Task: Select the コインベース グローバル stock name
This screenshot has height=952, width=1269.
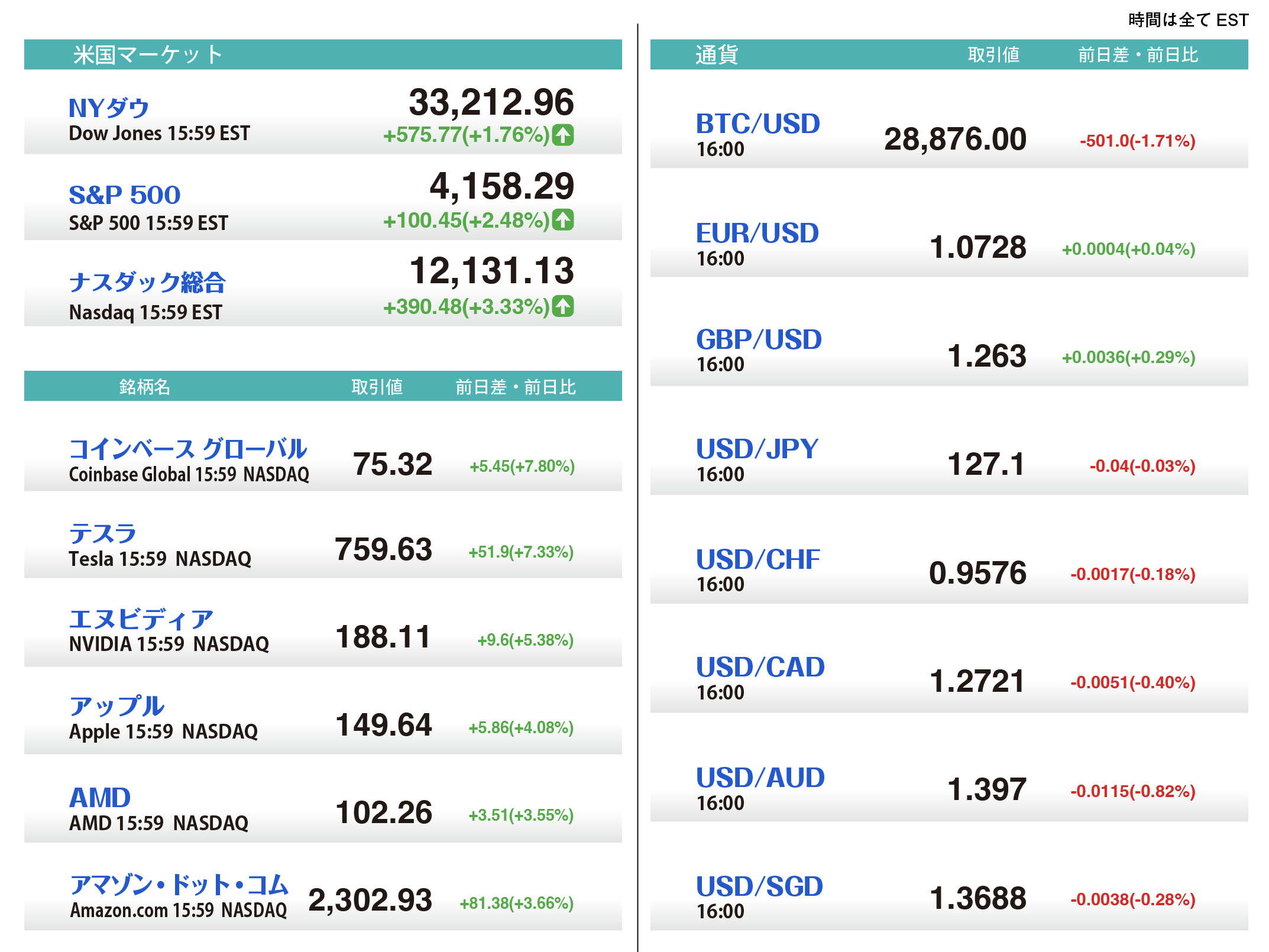Action: tap(187, 449)
